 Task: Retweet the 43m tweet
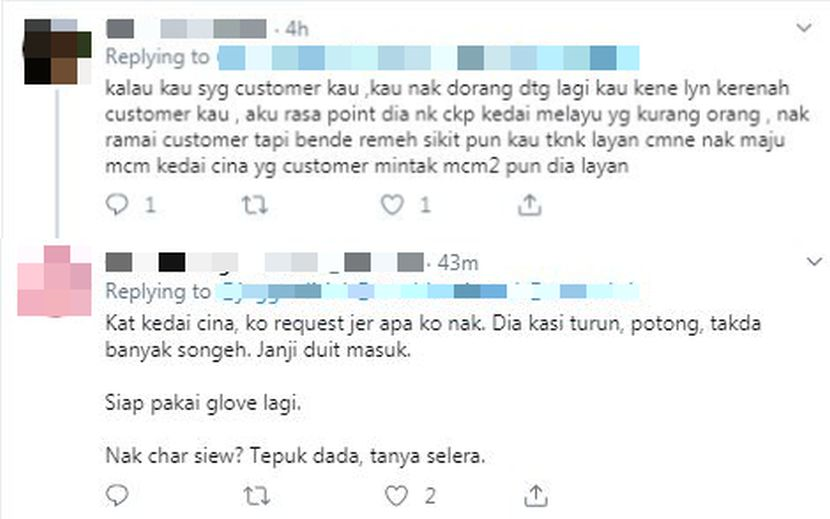pos(257,496)
